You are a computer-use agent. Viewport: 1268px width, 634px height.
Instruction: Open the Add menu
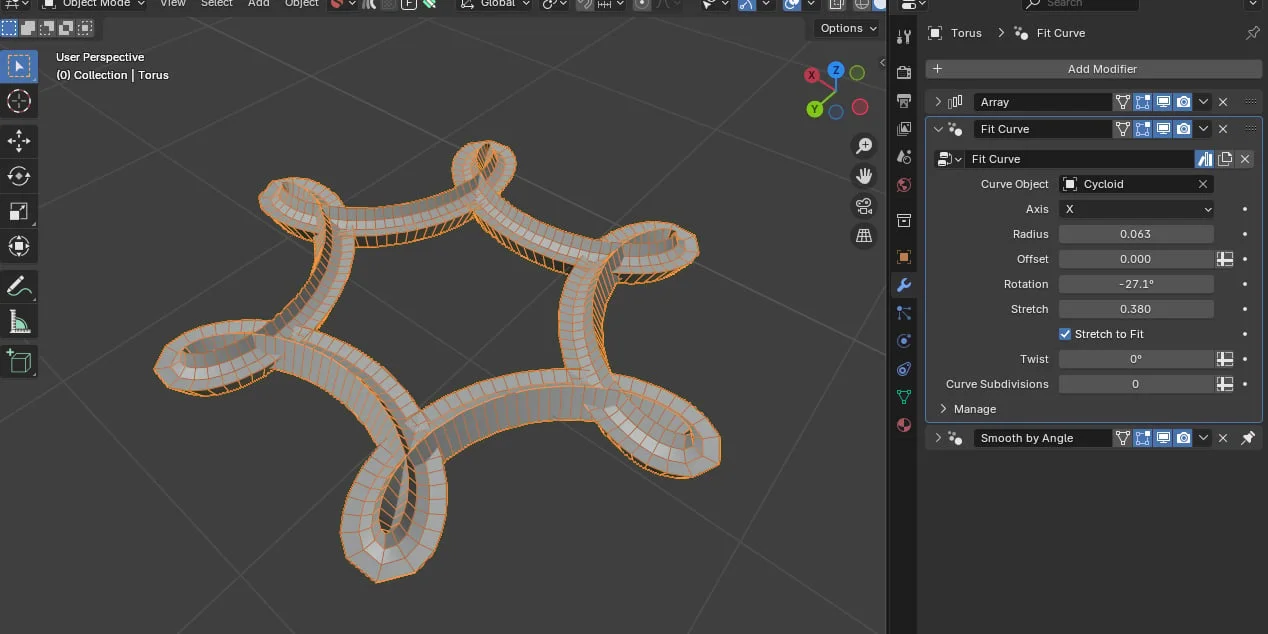pyautogui.click(x=258, y=5)
